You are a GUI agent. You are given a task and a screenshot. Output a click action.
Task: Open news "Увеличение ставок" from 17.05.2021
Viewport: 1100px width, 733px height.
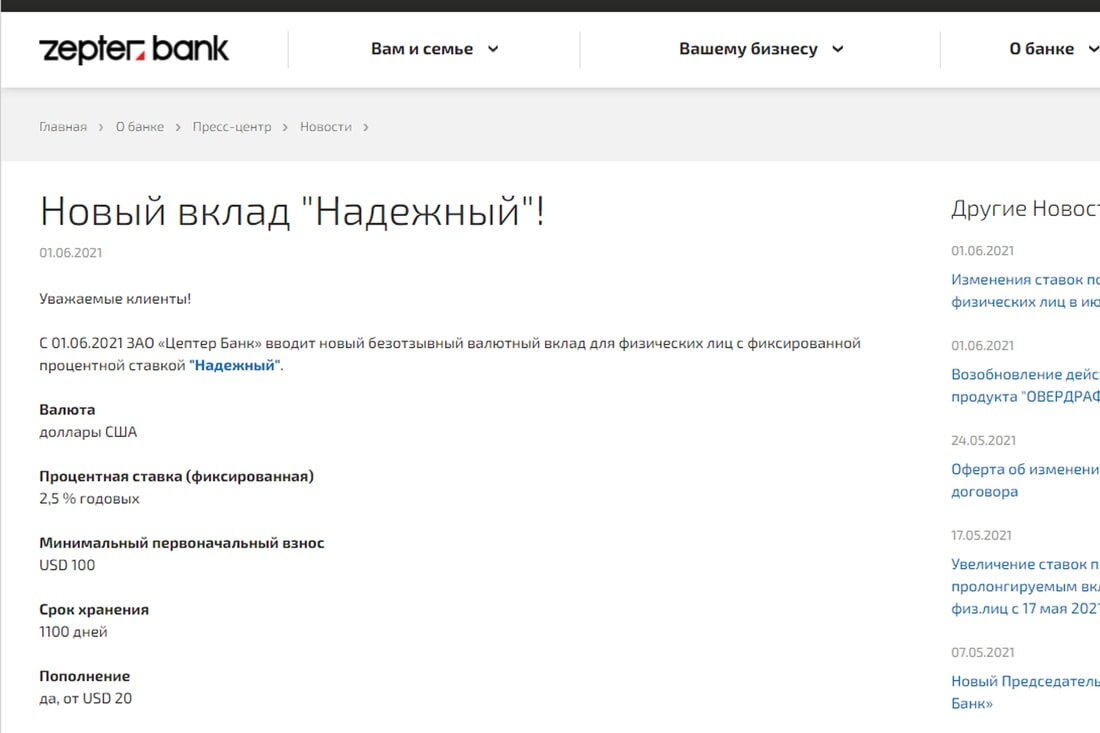(1026, 586)
